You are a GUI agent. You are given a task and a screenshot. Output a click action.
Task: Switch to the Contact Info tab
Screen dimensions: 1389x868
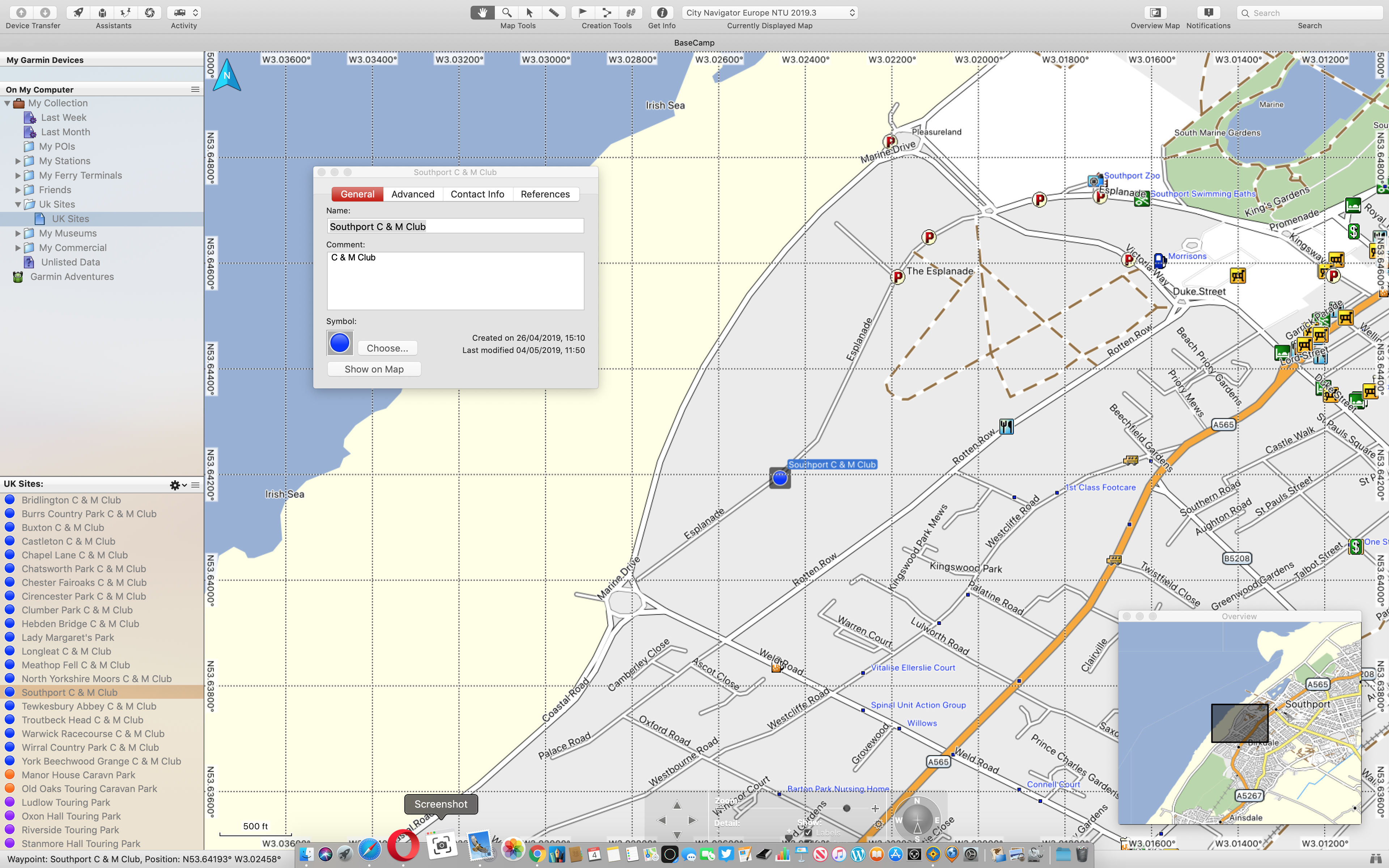click(477, 194)
